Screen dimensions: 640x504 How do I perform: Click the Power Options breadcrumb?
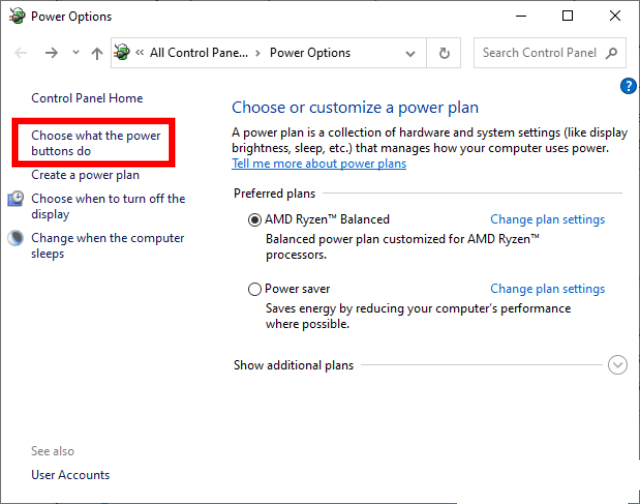pyautogui.click(x=310, y=53)
